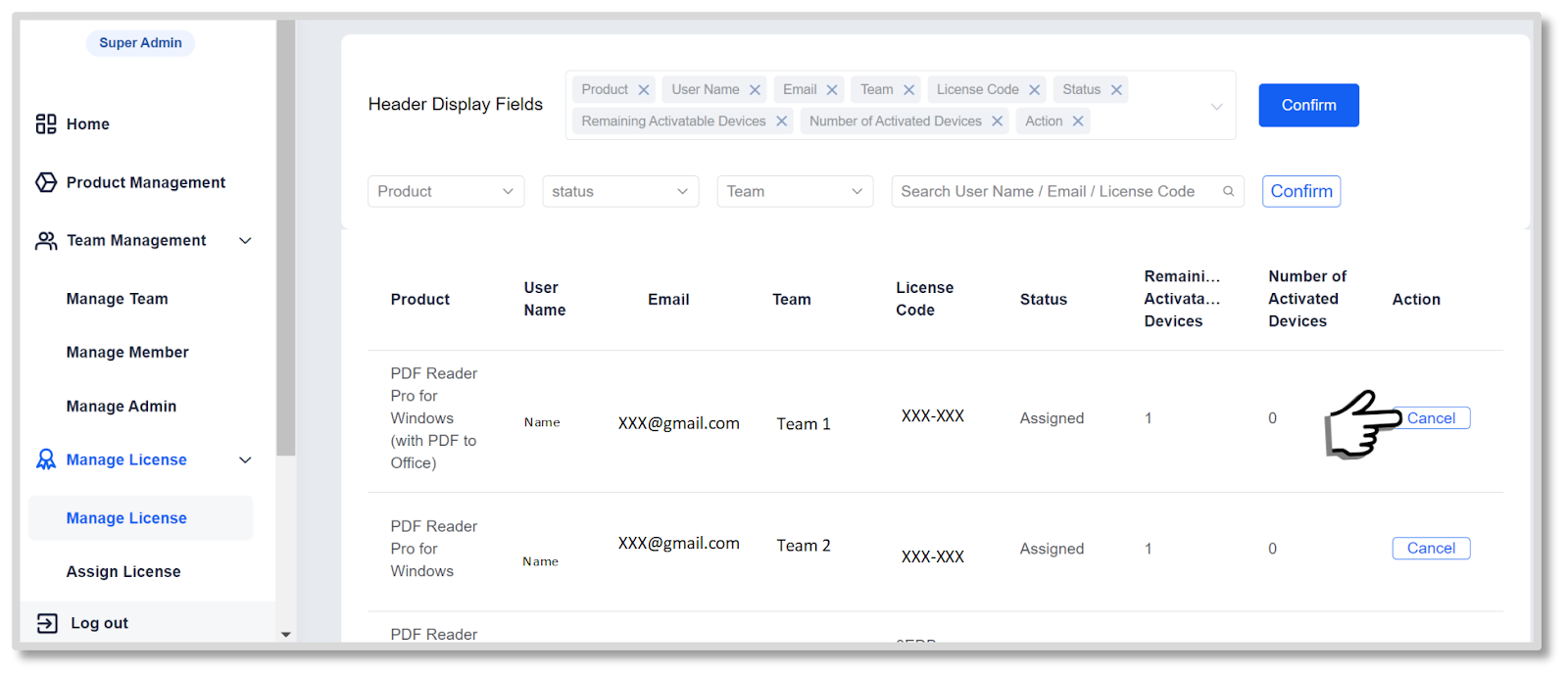Click the Manage License ribbon icon
The image size is (1568, 676).
tap(46, 459)
